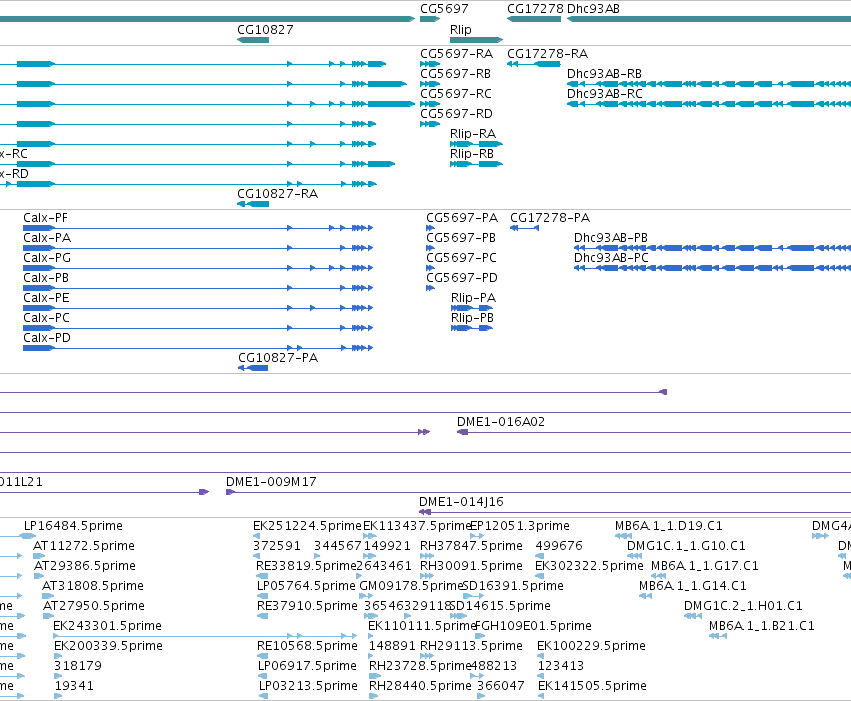Select the CG17278 gene label

[535, 9]
